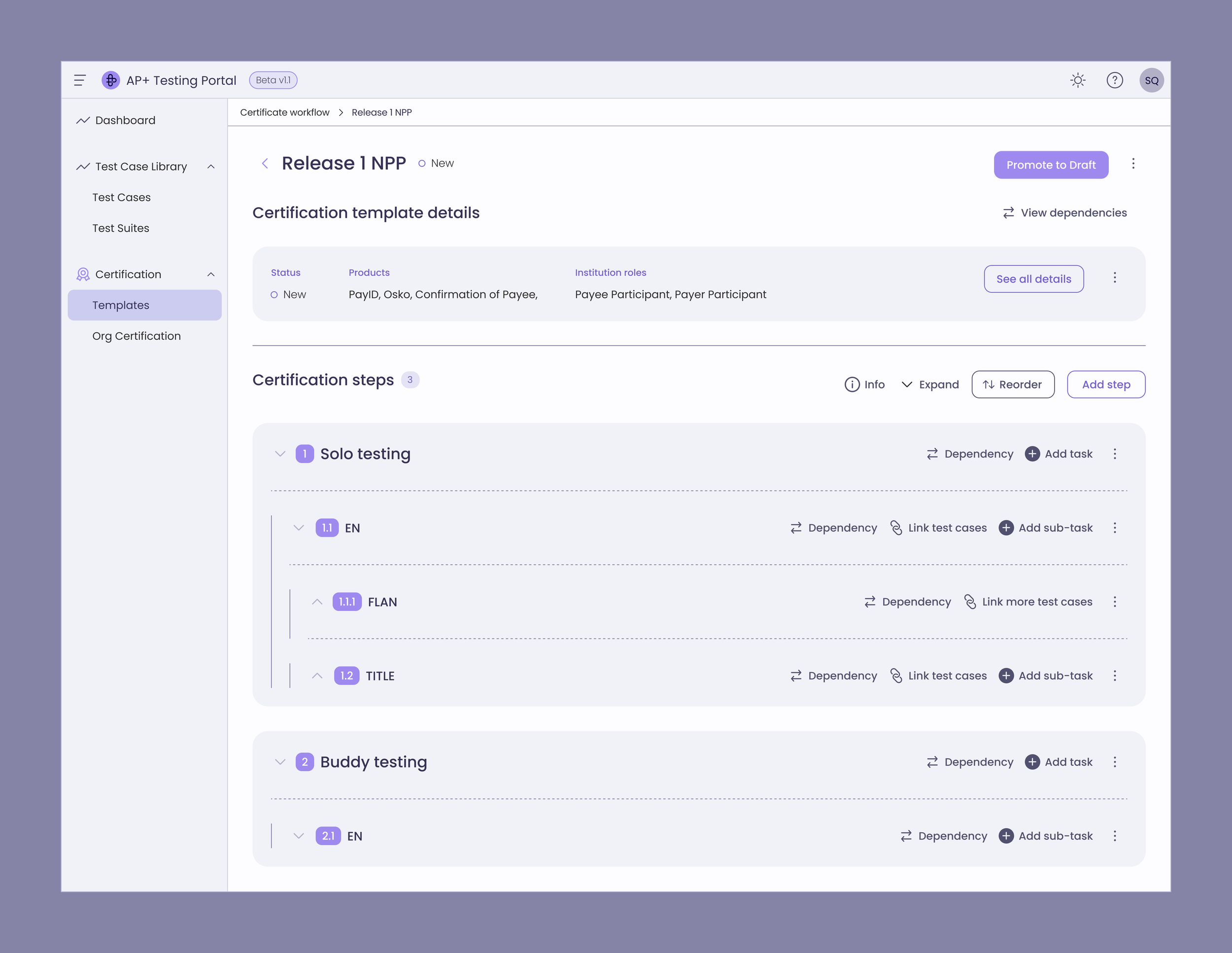The width and height of the screenshot is (1232, 953).
Task: Click Link test cases icon for EN task
Action: [x=896, y=528]
